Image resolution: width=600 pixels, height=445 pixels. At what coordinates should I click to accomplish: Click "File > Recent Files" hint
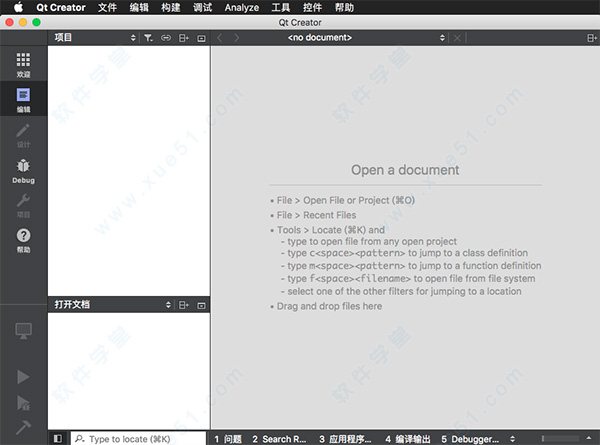click(x=316, y=215)
